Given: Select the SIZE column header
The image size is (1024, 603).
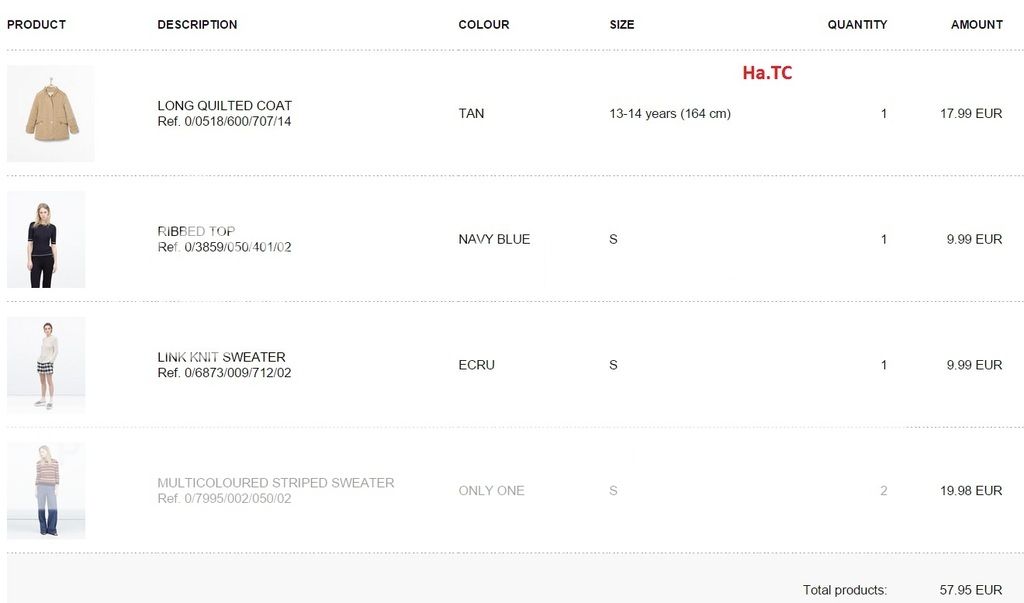Looking at the screenshot, I should pos(621,24).
